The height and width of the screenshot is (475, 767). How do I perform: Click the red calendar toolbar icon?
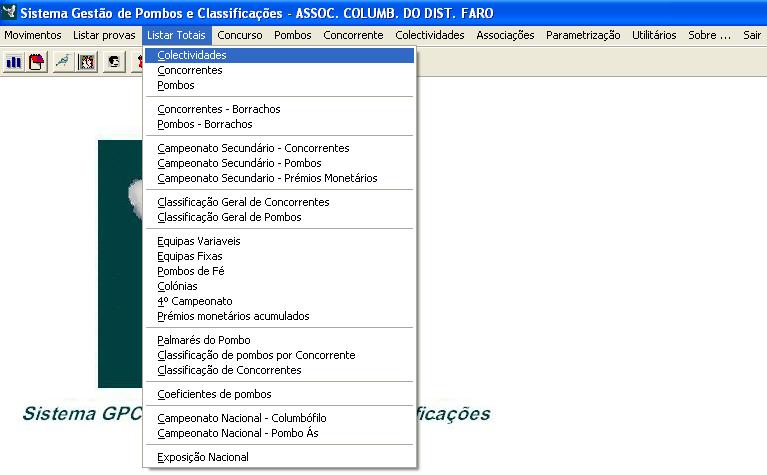click(37, 62)
